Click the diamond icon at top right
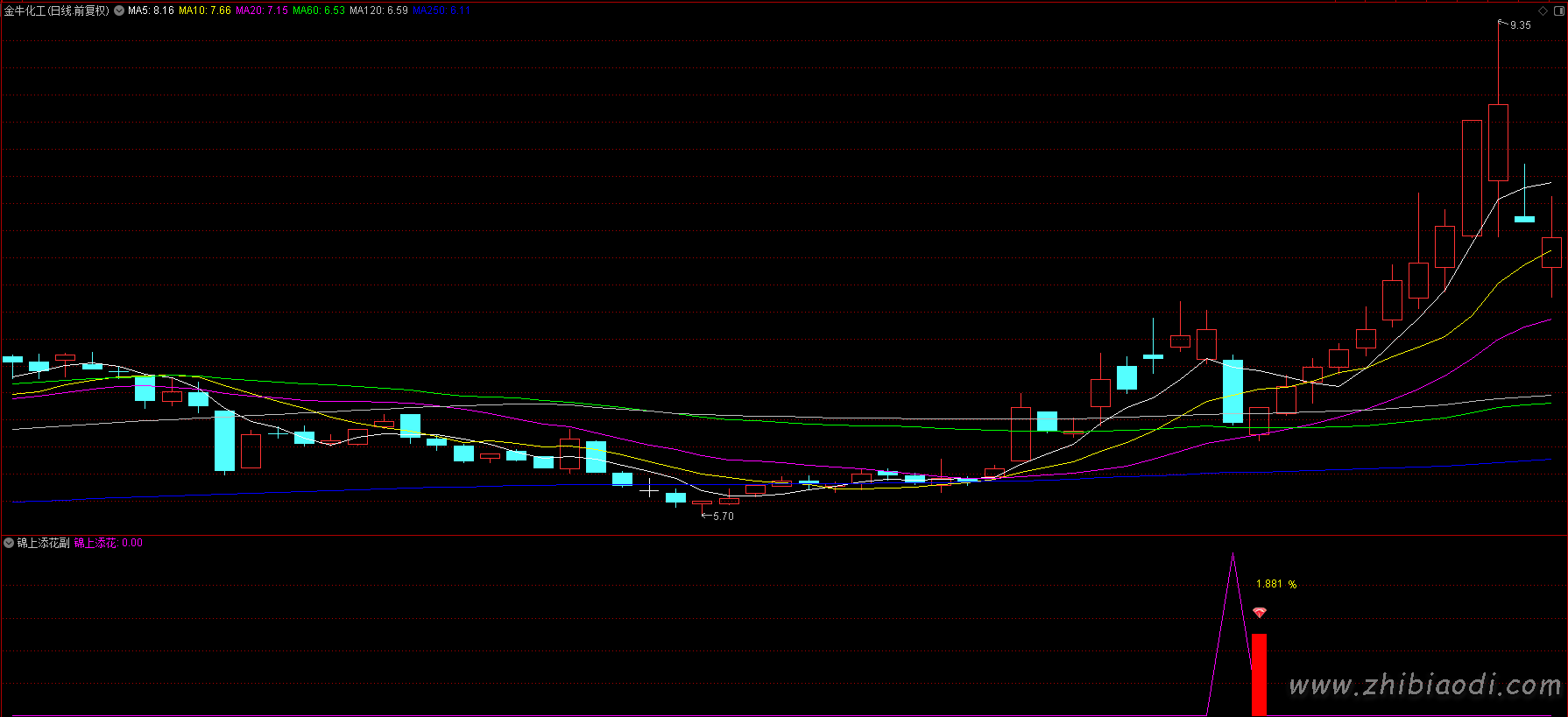This screenshot has height=717, width=1568. click(x=1543, y=11)
